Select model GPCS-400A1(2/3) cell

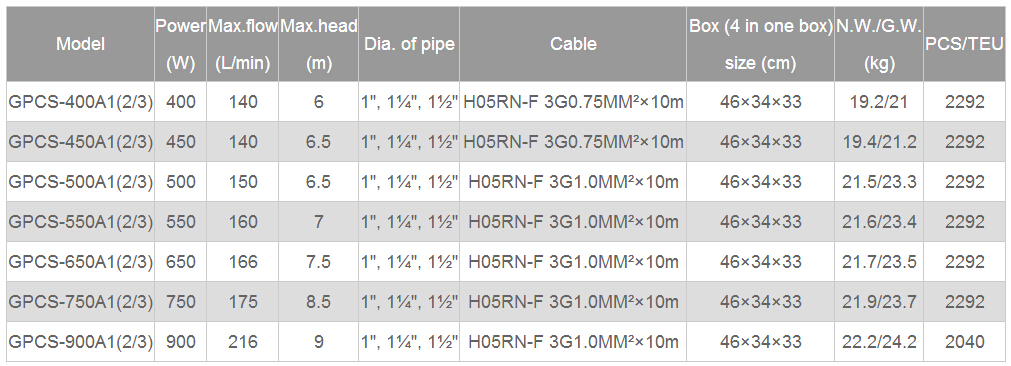pos(81,102)
